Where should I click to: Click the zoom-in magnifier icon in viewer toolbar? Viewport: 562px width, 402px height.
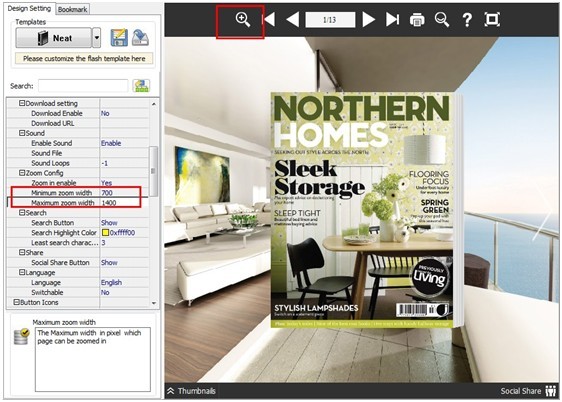point(243,19)
